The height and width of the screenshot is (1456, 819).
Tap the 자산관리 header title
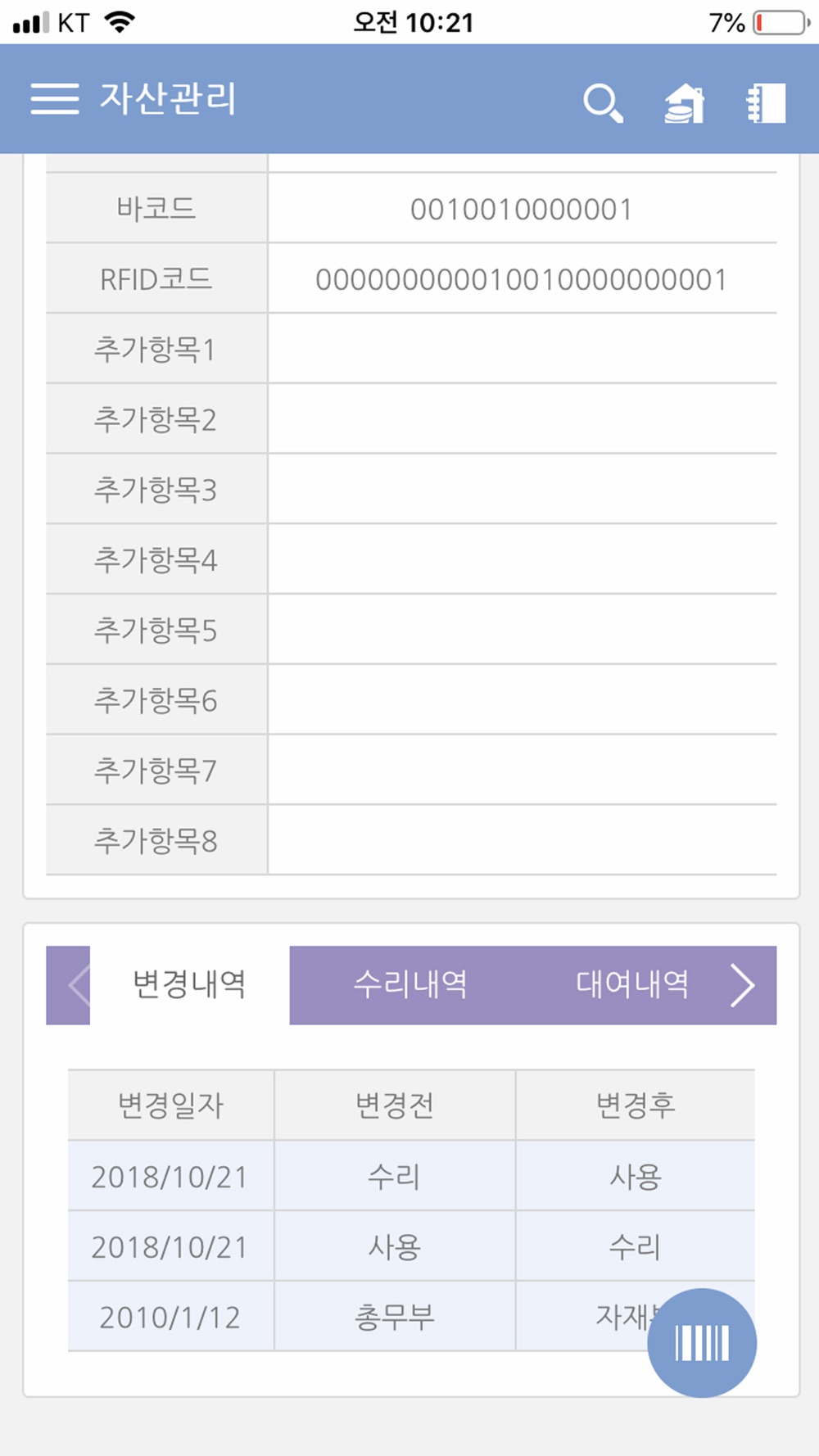pos(169,99)
